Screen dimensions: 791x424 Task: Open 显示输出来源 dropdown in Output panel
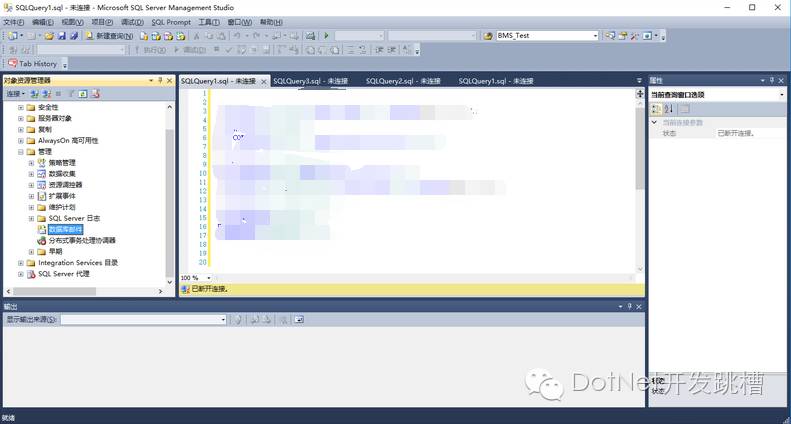click(222, 320)
